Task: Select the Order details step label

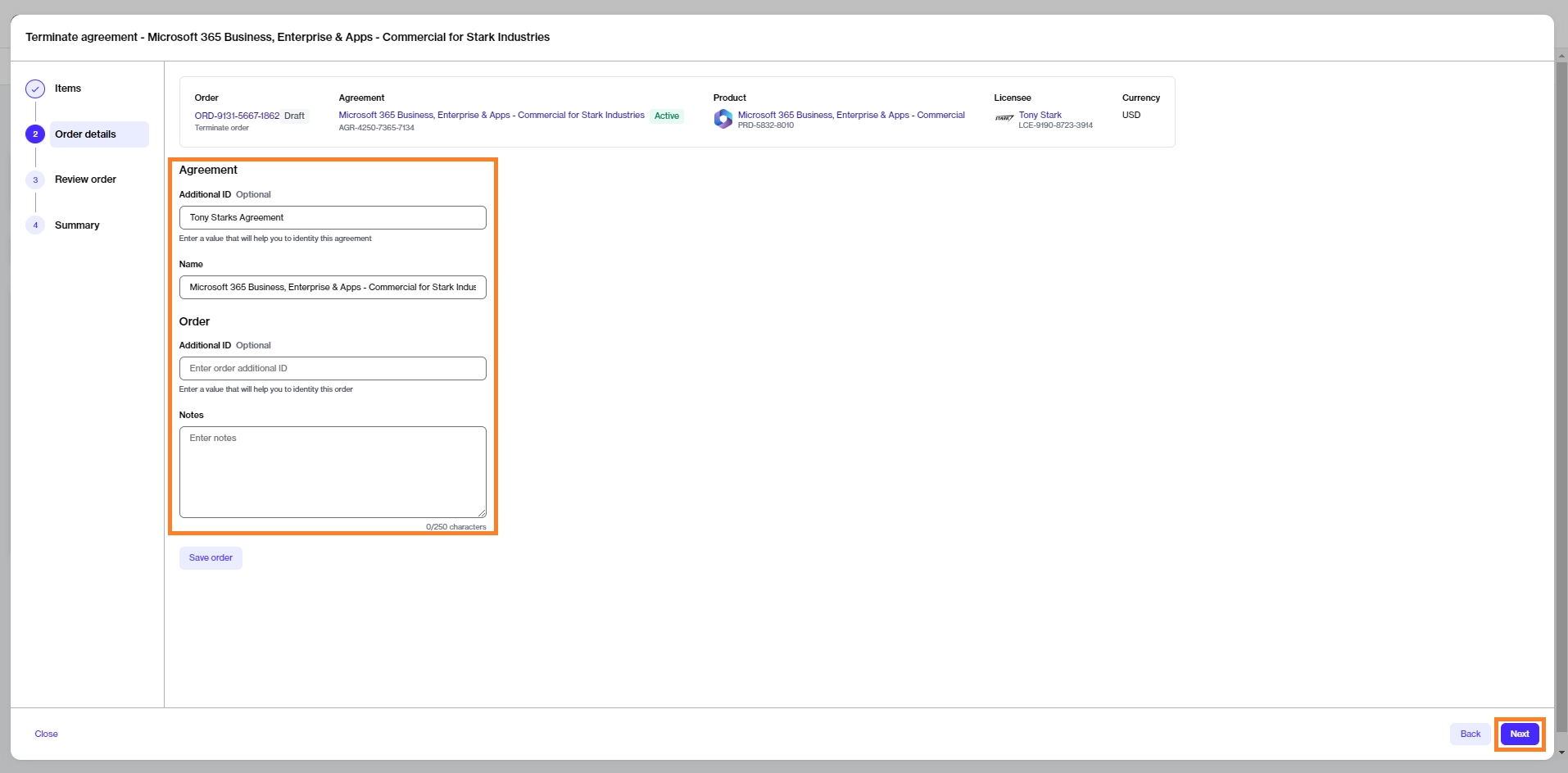Action: (85, 134)
